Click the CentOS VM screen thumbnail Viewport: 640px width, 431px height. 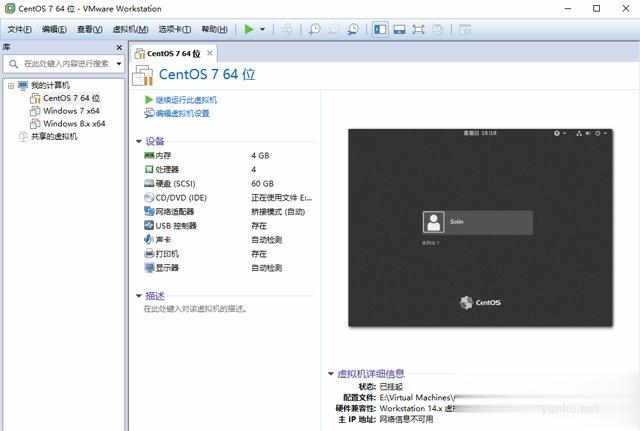(480, 228)
